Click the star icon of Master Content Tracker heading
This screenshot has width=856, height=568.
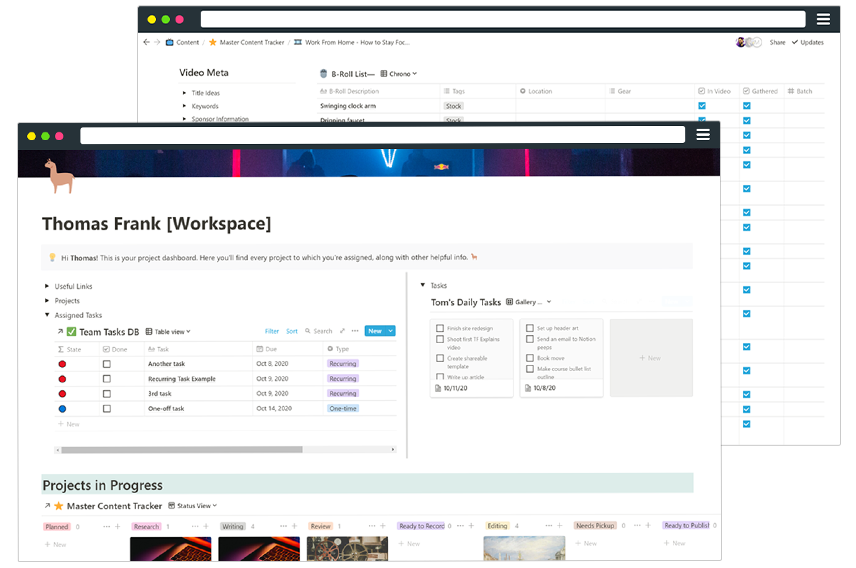point(58,506)
